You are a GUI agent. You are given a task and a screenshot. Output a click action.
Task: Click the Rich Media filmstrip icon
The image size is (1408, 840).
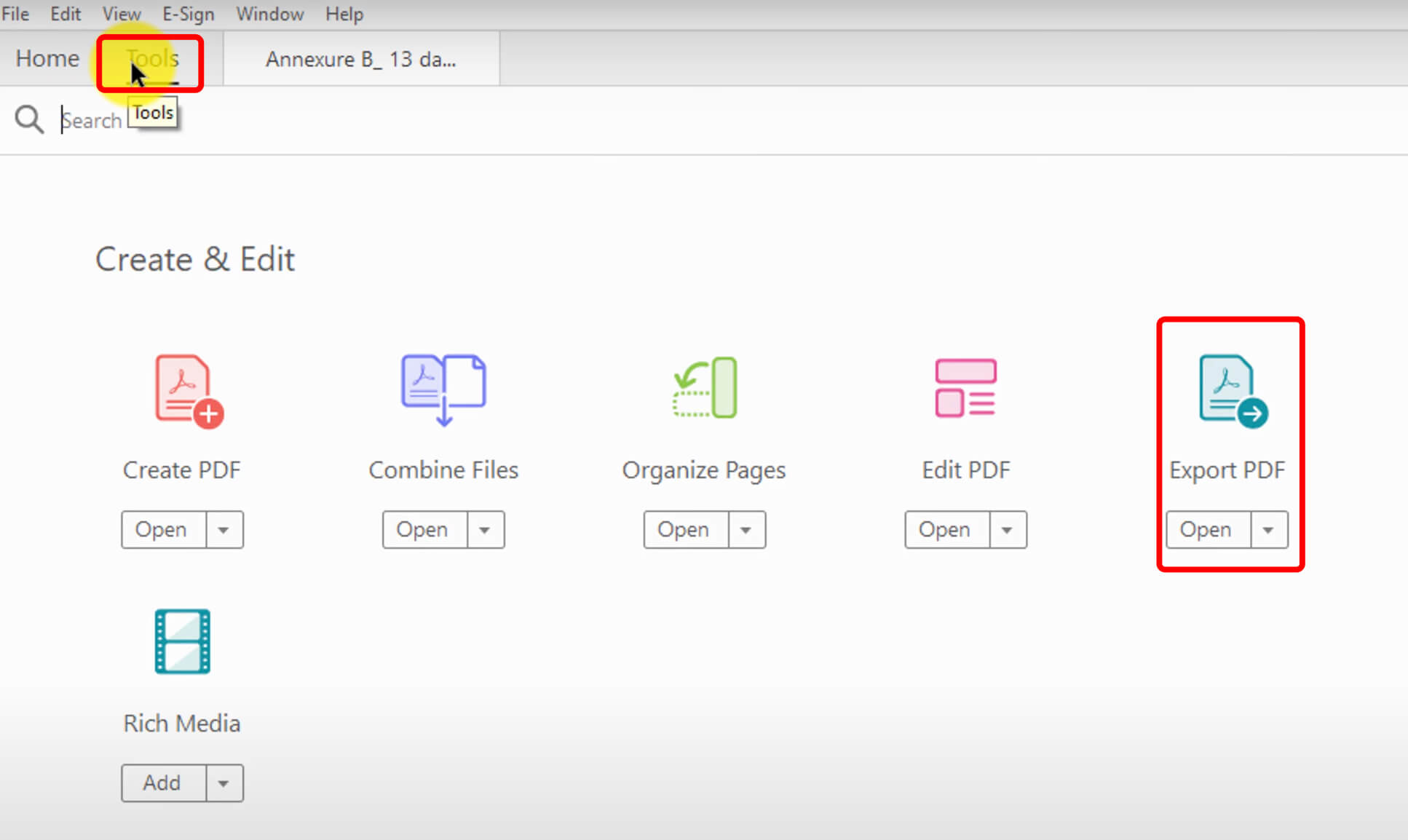pyautogui.click(x=182, y=641)
